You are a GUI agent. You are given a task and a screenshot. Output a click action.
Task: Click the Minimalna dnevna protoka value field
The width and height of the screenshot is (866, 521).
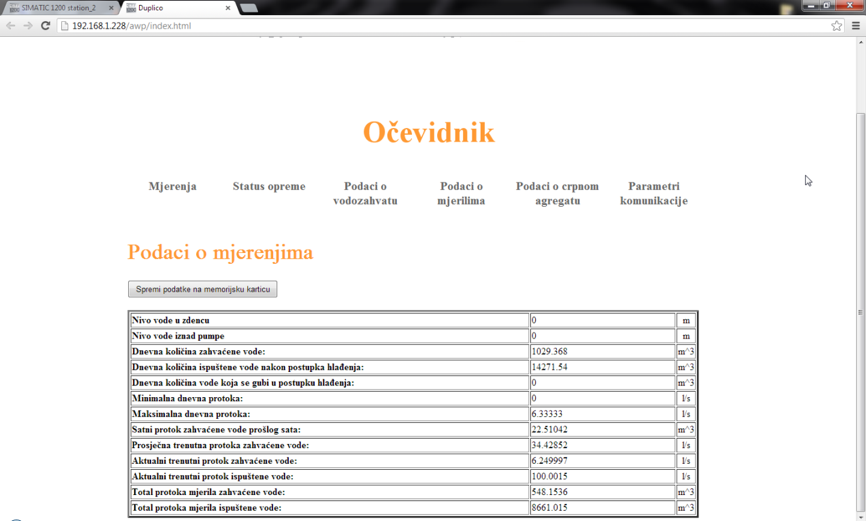(602, 398)
